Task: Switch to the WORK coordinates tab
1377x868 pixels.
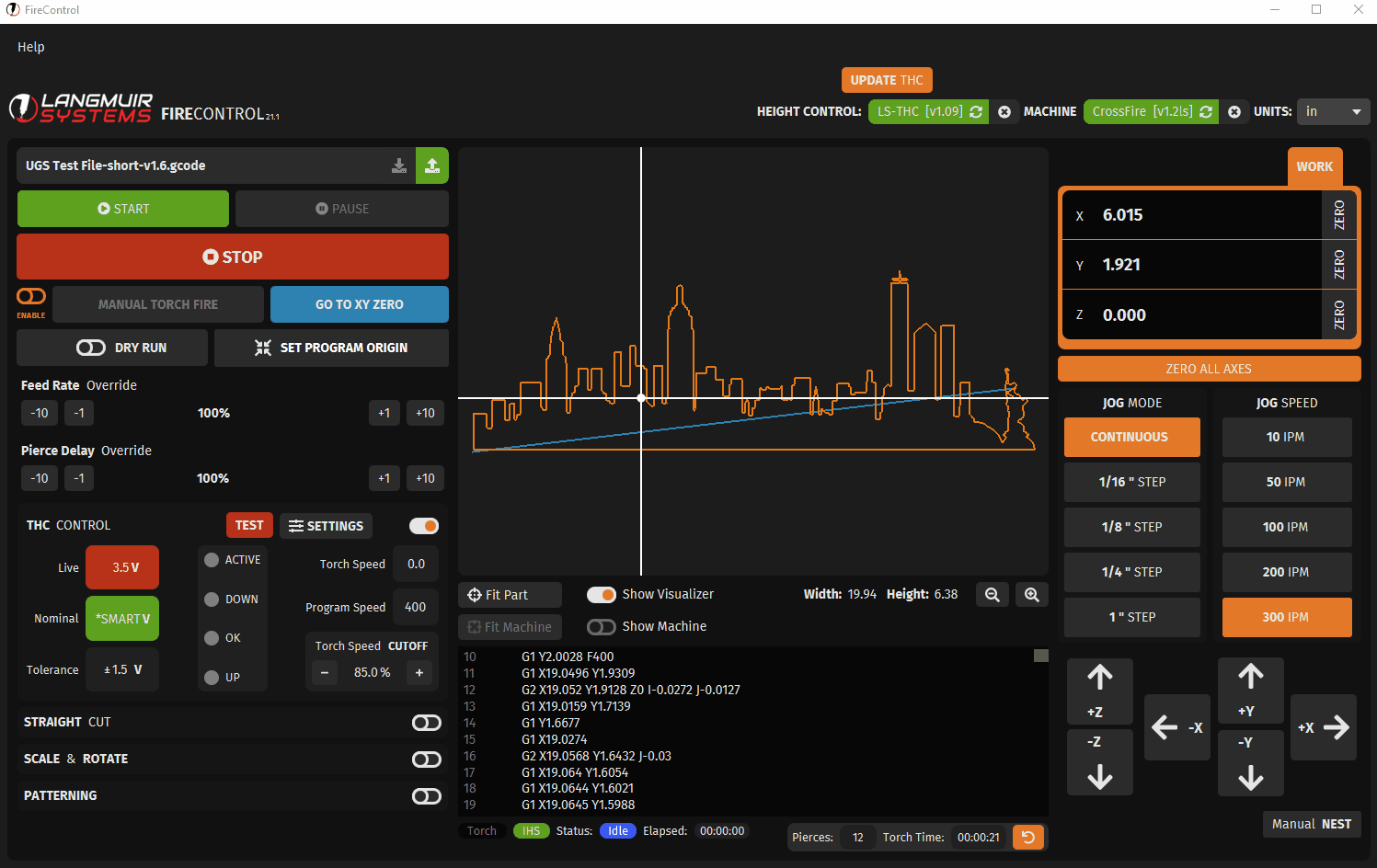Action: pyautogui.click(x=1314, y=166)
